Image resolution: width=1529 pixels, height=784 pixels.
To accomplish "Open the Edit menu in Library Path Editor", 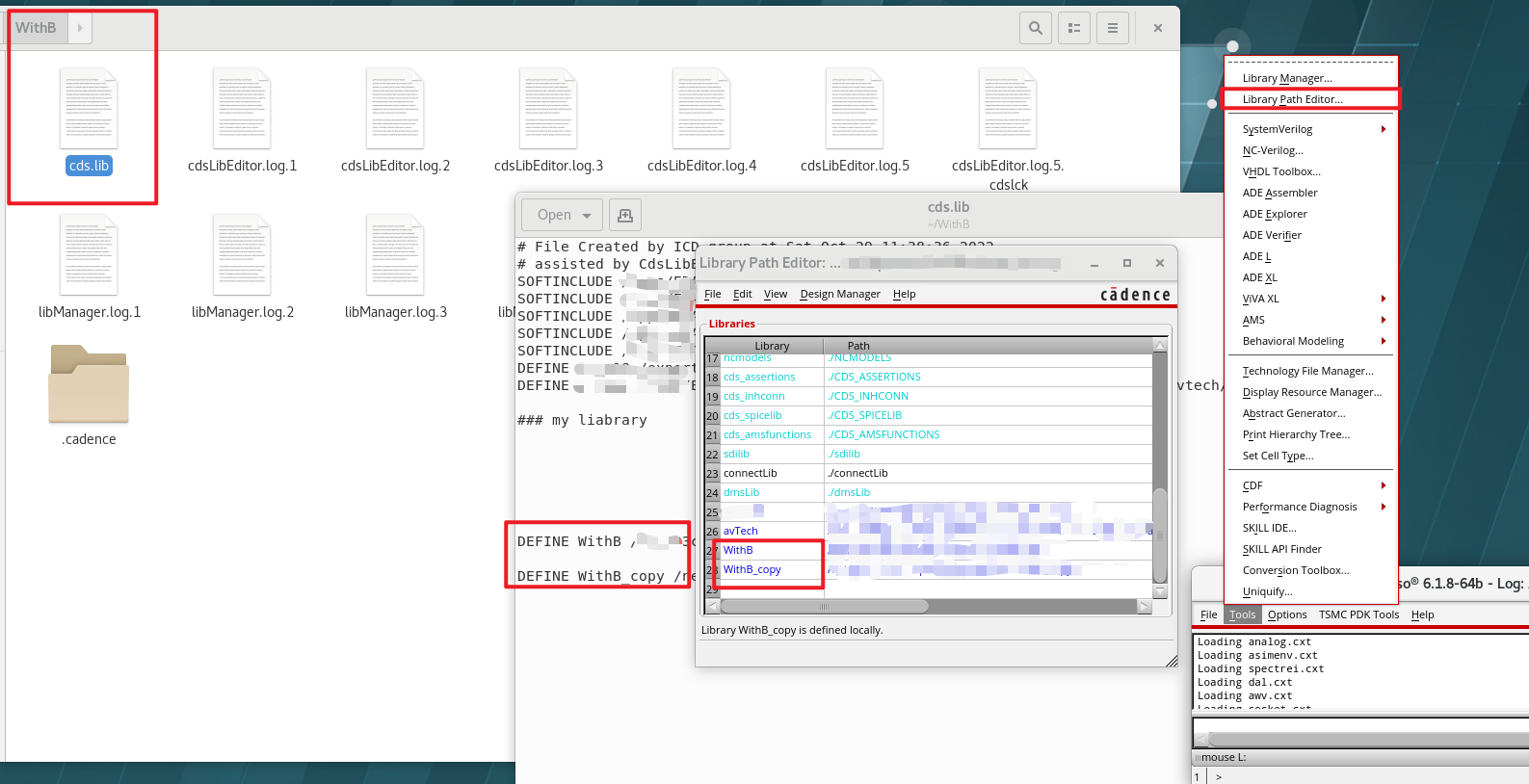I will (742, 294).
